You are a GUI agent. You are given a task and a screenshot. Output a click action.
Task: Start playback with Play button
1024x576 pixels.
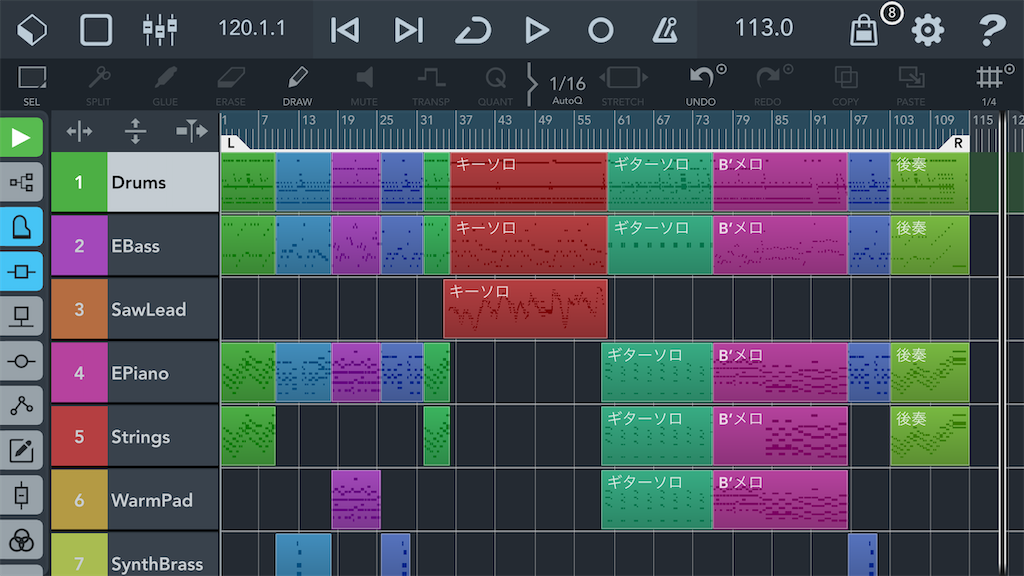point(537,29)
